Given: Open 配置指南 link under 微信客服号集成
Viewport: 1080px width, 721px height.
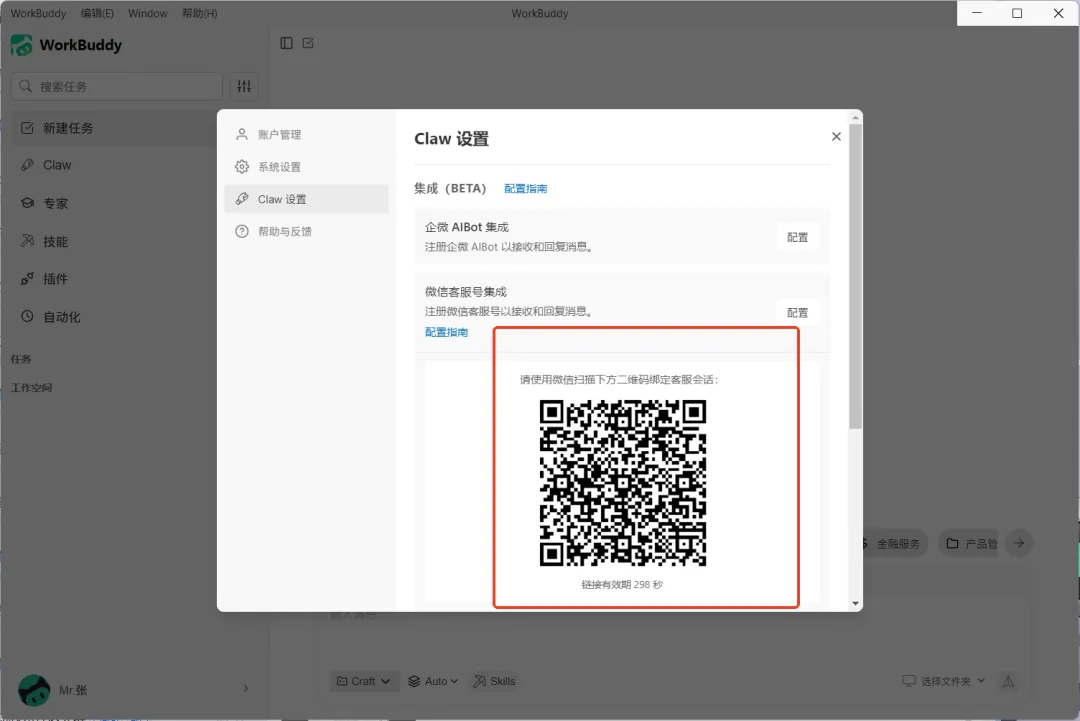Looking at the screenshot, I should [446, 332].
